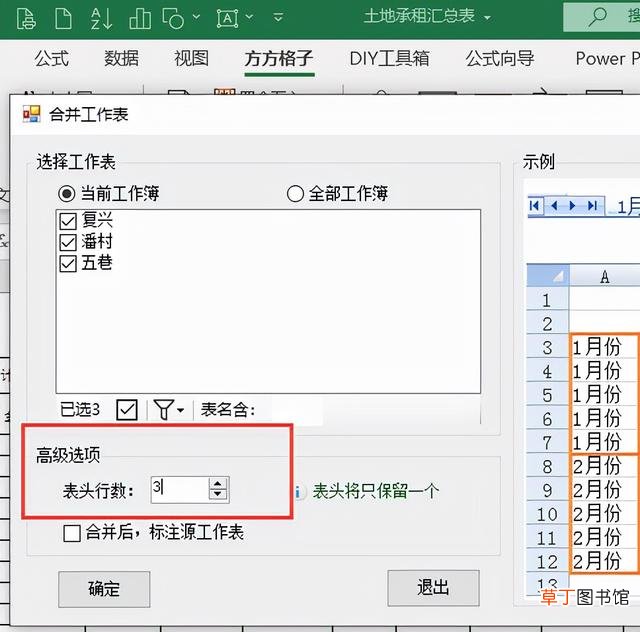
Task: Select the 当前工作簿 radio button
Action: point(66,194)
